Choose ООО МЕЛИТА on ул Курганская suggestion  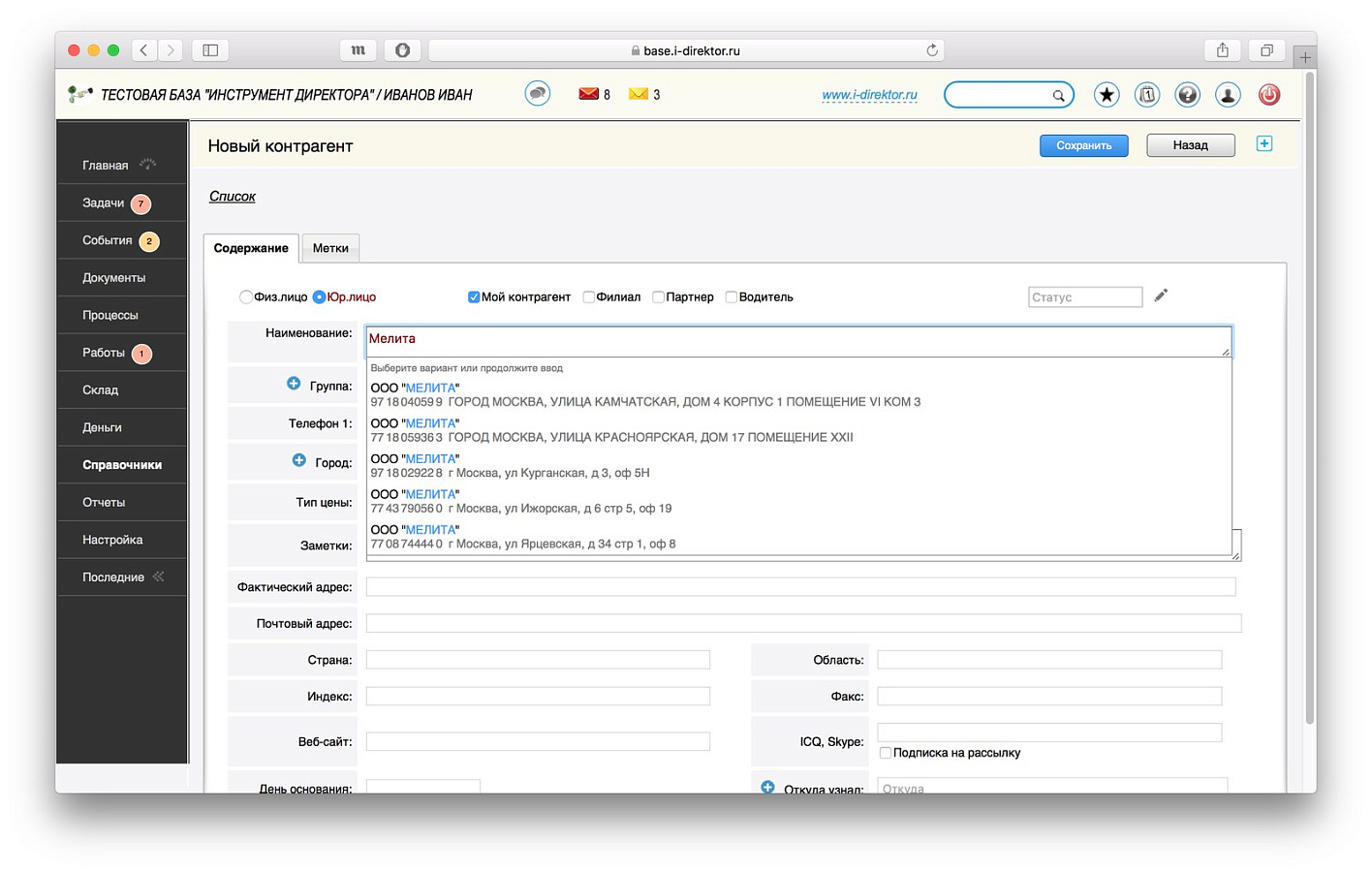click(x=799, y=466)
